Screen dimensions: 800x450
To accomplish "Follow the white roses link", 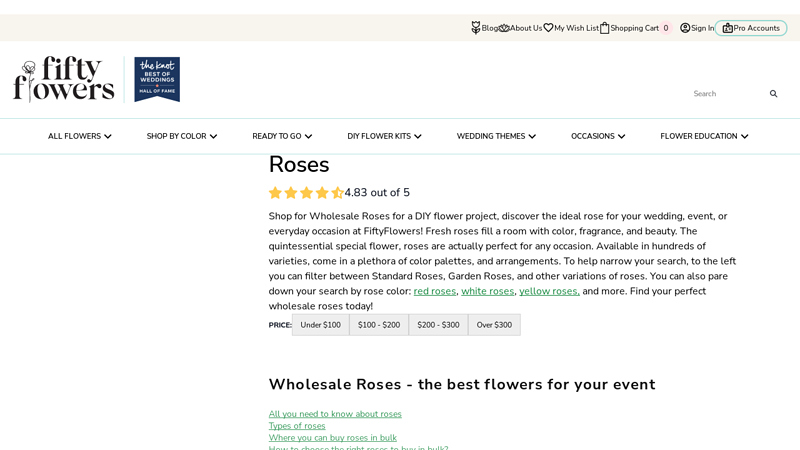I will click(488, 291).
